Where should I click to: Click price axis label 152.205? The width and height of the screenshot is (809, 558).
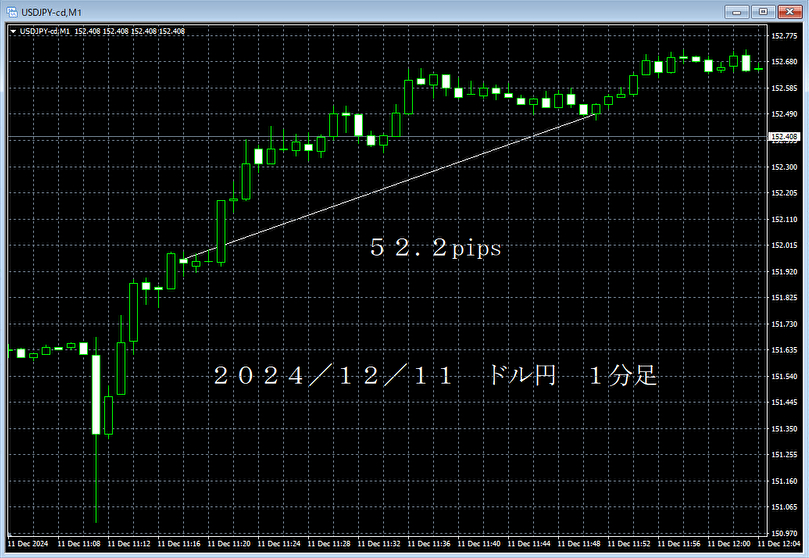[x=784, y=193]
